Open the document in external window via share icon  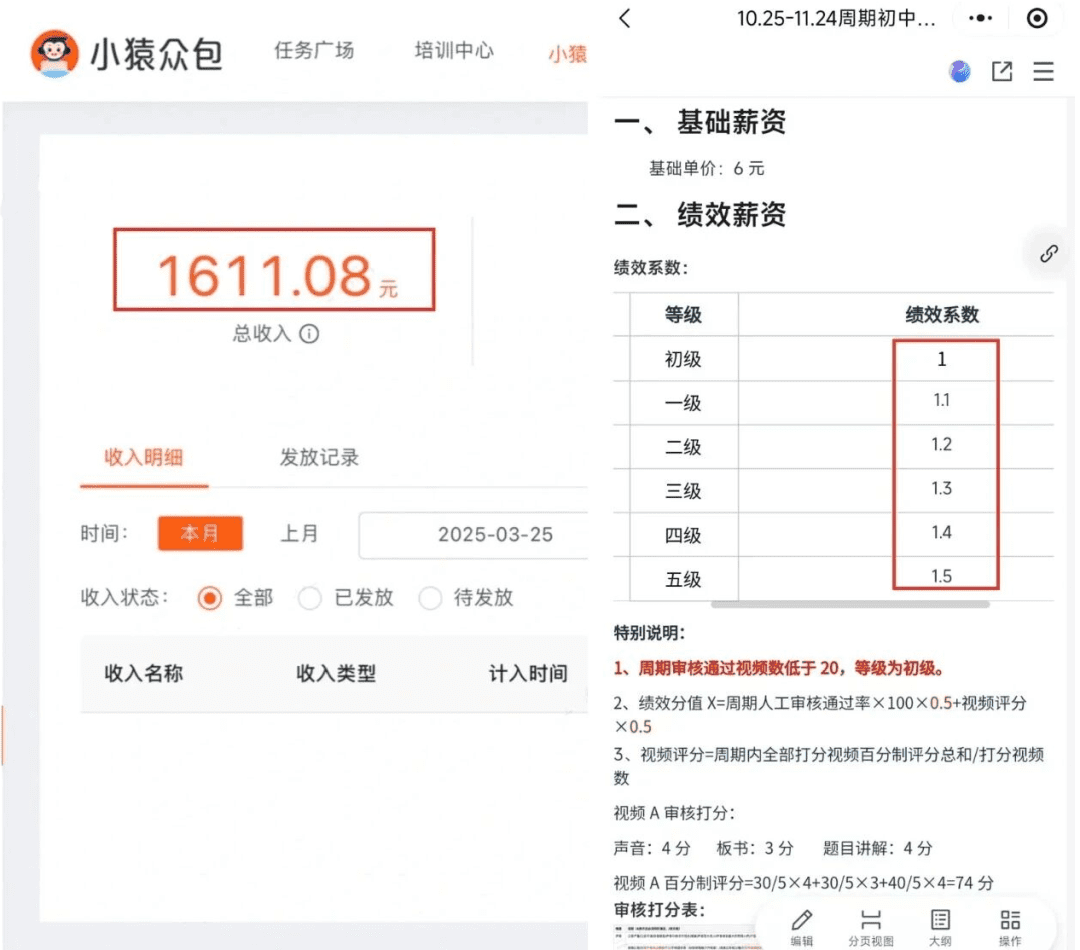pyautogui.click(x=1002, y=71)
